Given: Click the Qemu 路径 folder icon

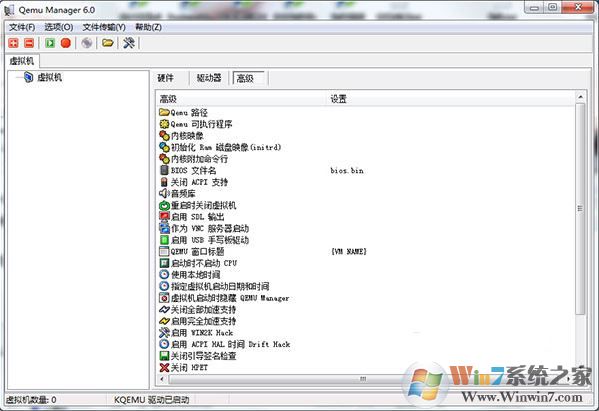Looking at the screenshot, I should pos(164,112).
